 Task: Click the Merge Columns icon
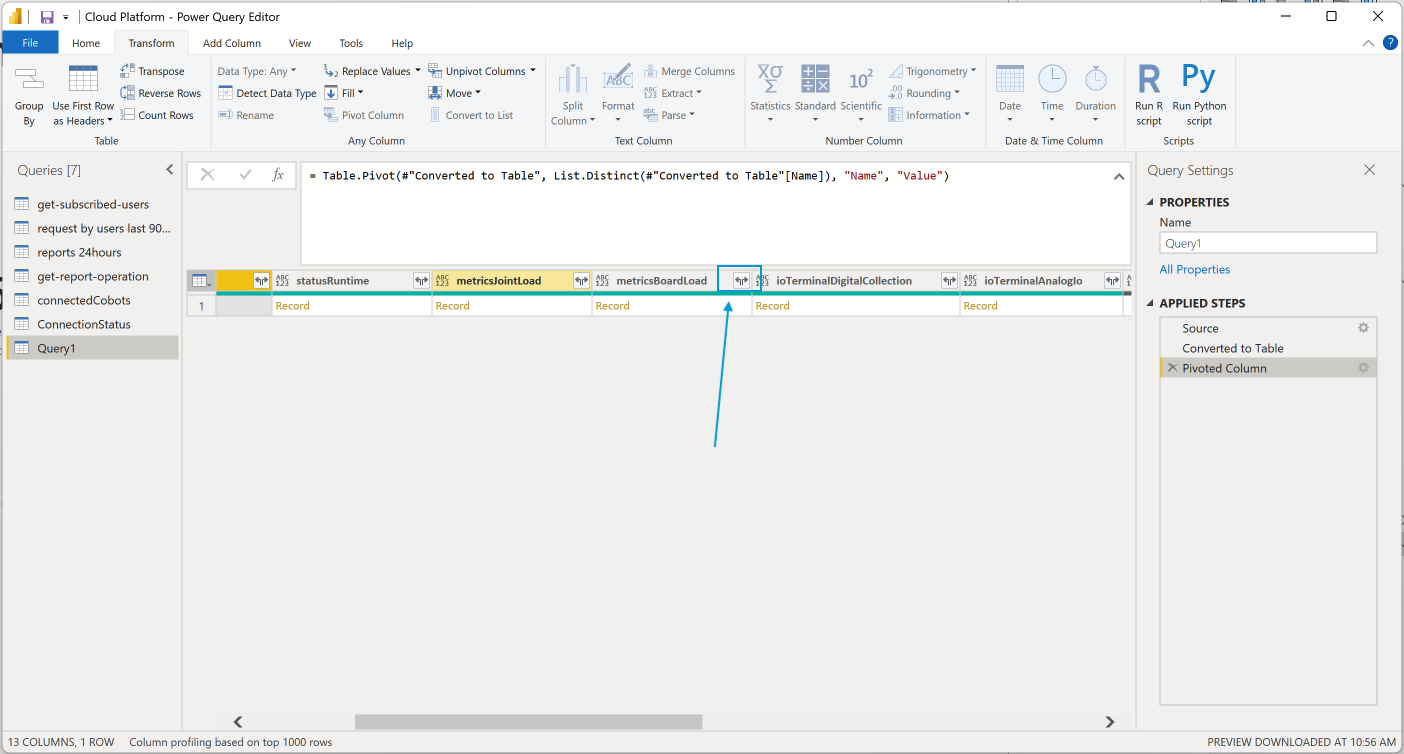[690, 70]
